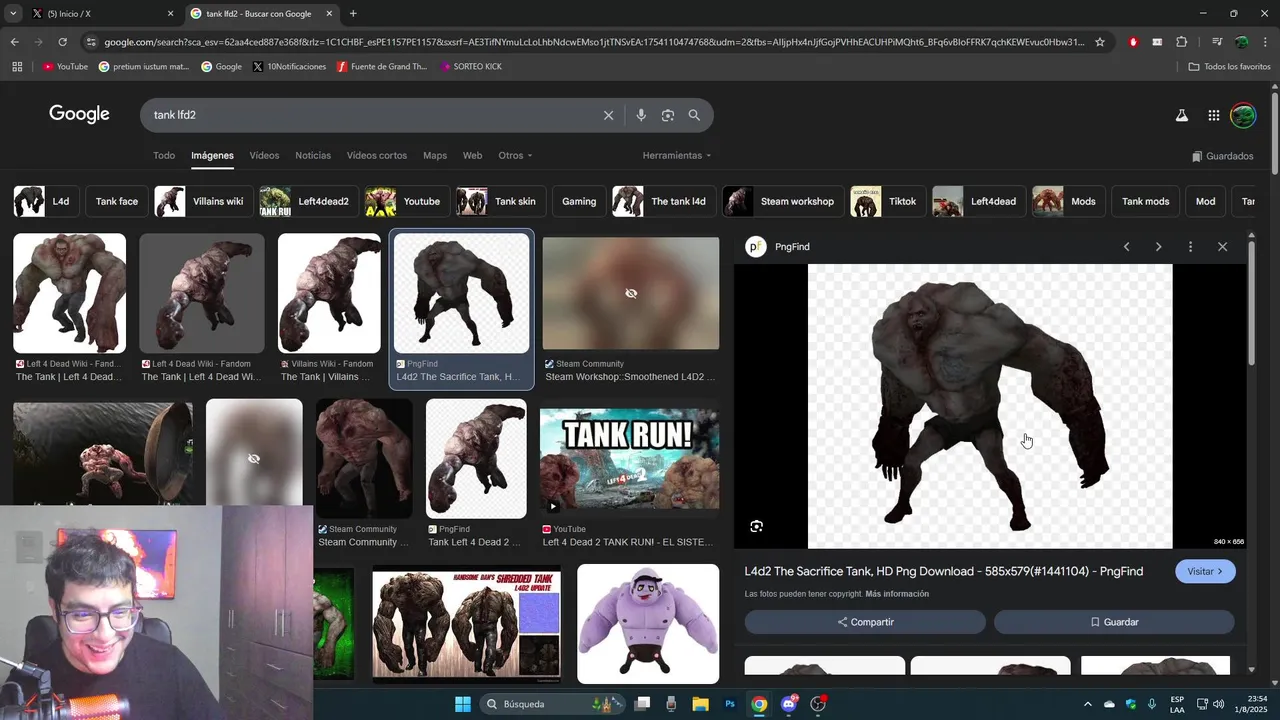Show previous image in preview panel
Image resolution: width=1280 pixels, height=720 pixels.
tap(1126, 247)
